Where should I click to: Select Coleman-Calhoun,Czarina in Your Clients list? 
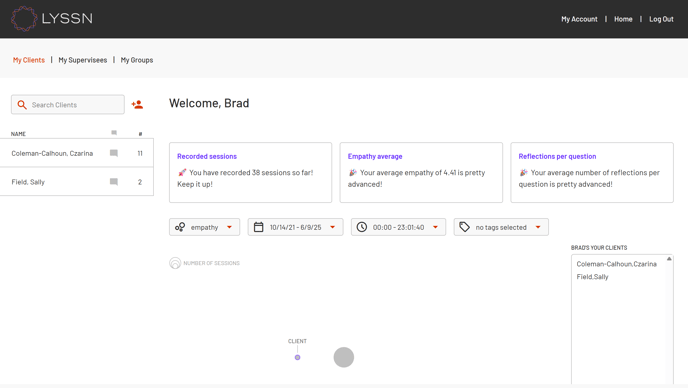(616, 264)
